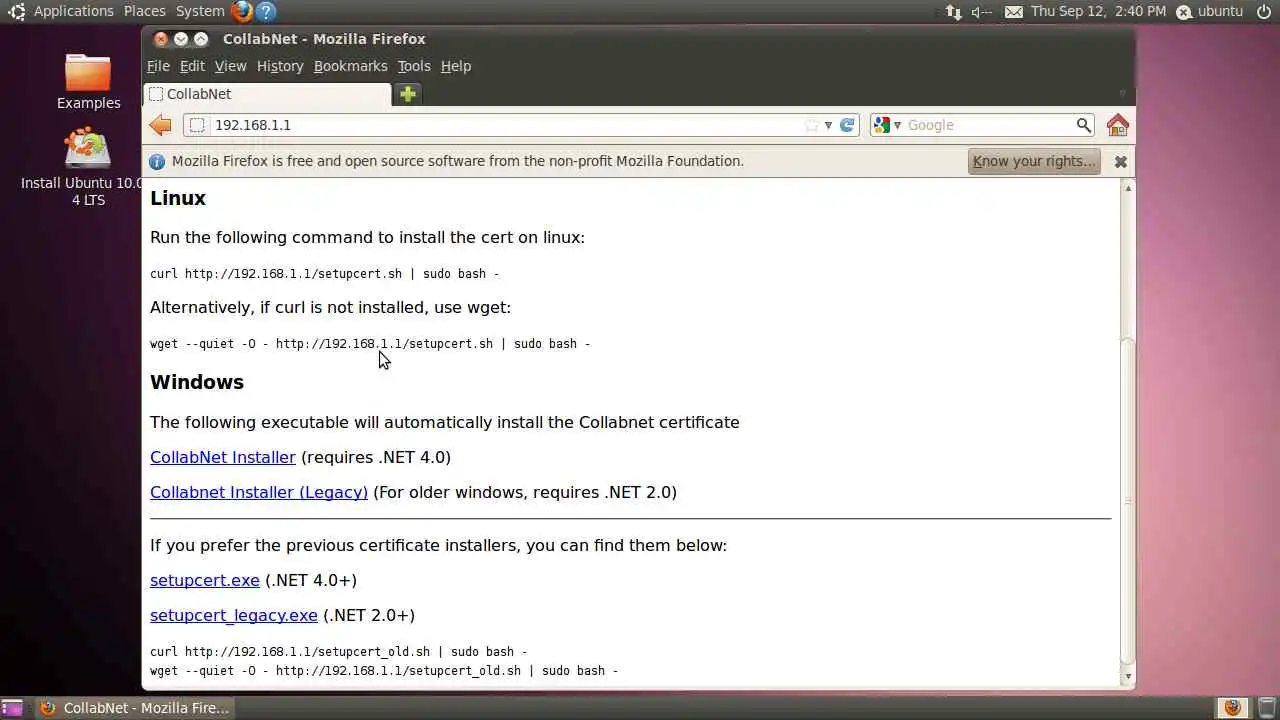Download the setupcert.exe link
1280x720 pixels.
205,580
